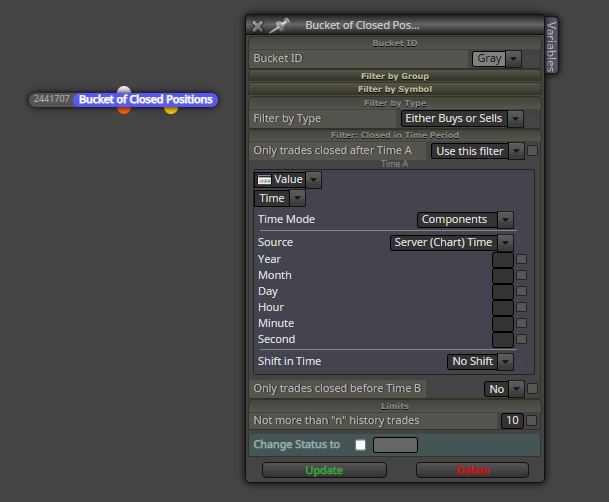Click the Day input field
The image size is (609, 502).
click(x=503, y=292)
